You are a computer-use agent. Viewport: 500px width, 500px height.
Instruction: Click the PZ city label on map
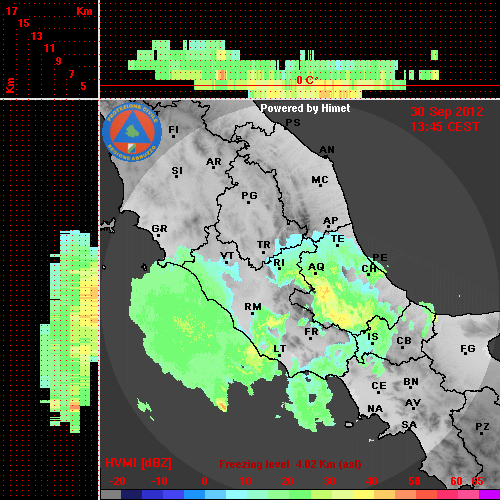[x=482, y=426]
